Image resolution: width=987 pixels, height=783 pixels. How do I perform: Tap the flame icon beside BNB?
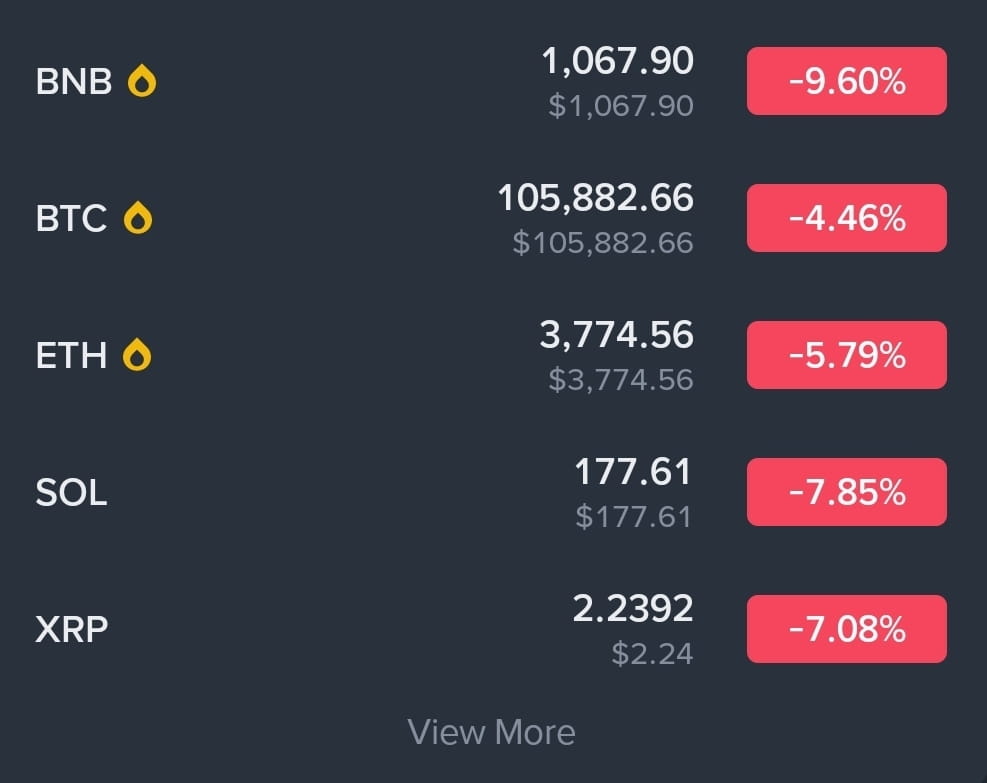tap(142, 81)
